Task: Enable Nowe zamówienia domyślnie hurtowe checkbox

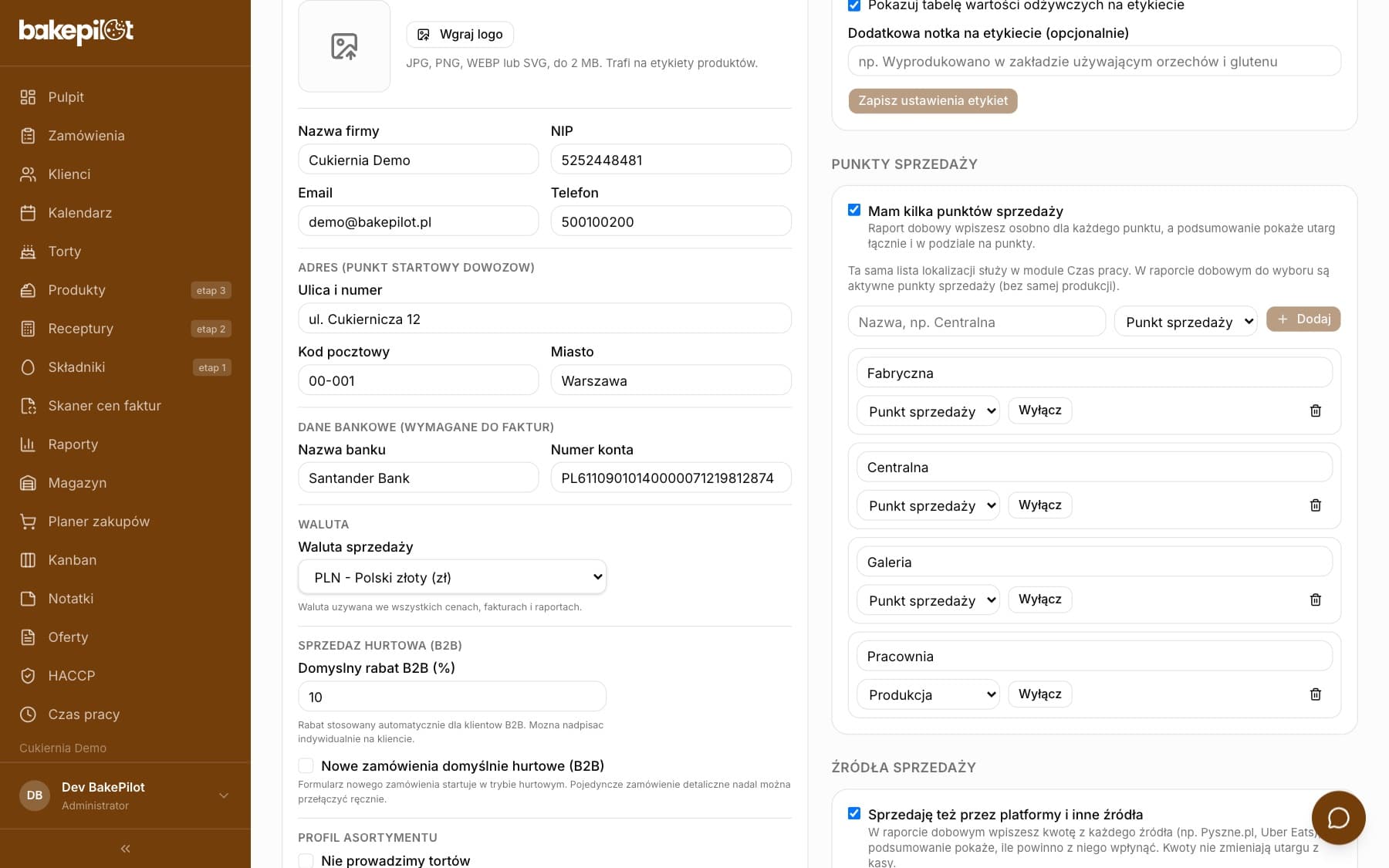Action: coord(306,765)
